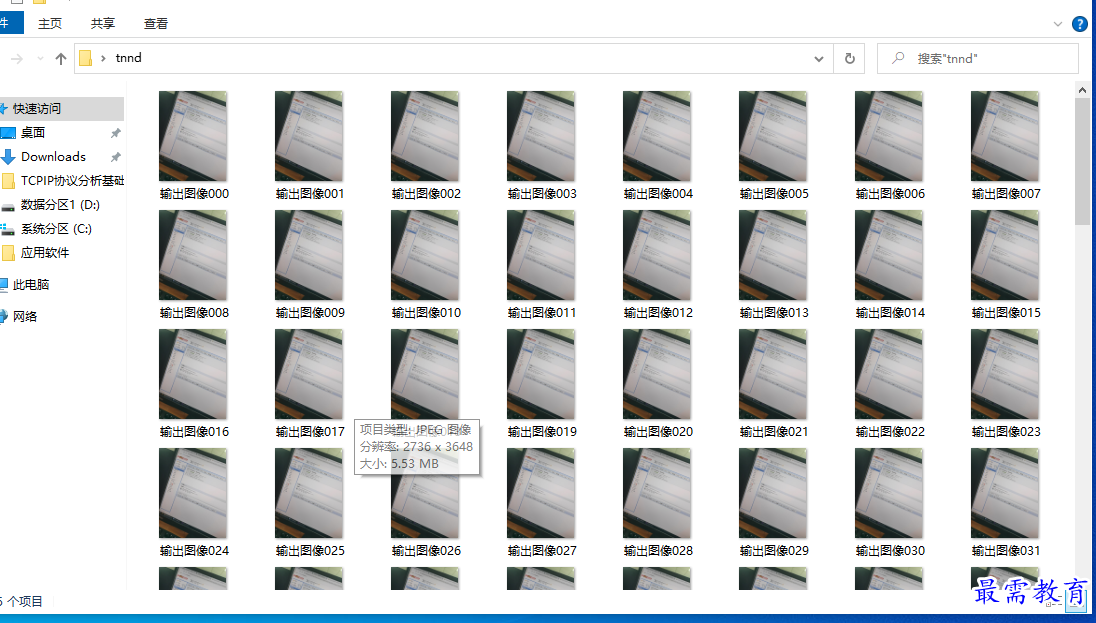
Task: Click the blue Downloads arrow icon
Action: (x=8, y=157)
